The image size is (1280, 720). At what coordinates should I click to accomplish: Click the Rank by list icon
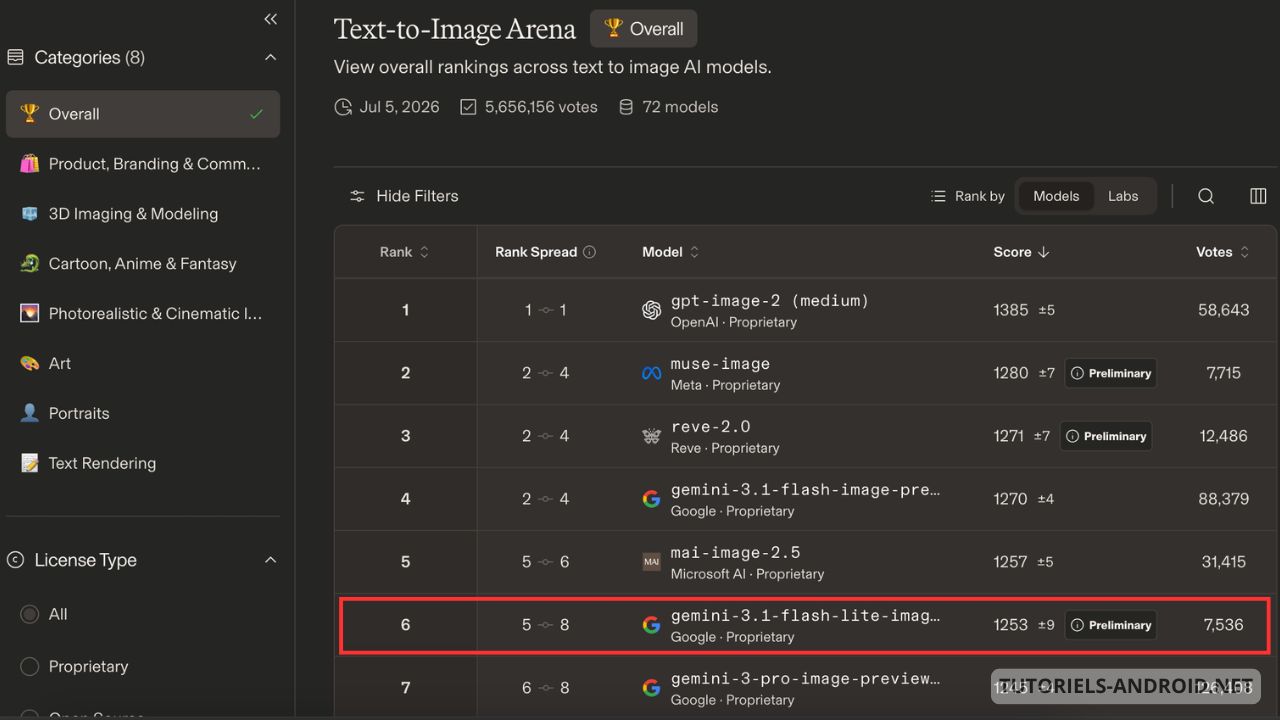pos(938,196)
